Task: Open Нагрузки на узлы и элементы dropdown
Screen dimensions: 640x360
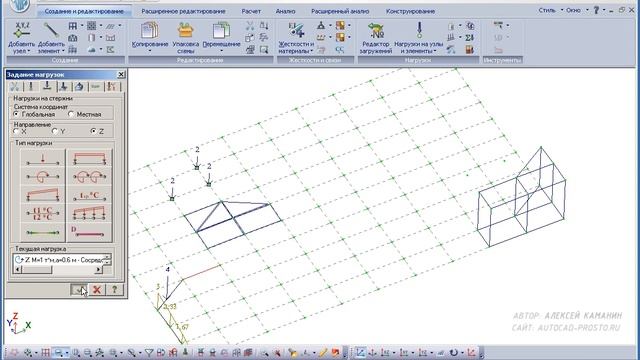Action: (x=435, y=51)
